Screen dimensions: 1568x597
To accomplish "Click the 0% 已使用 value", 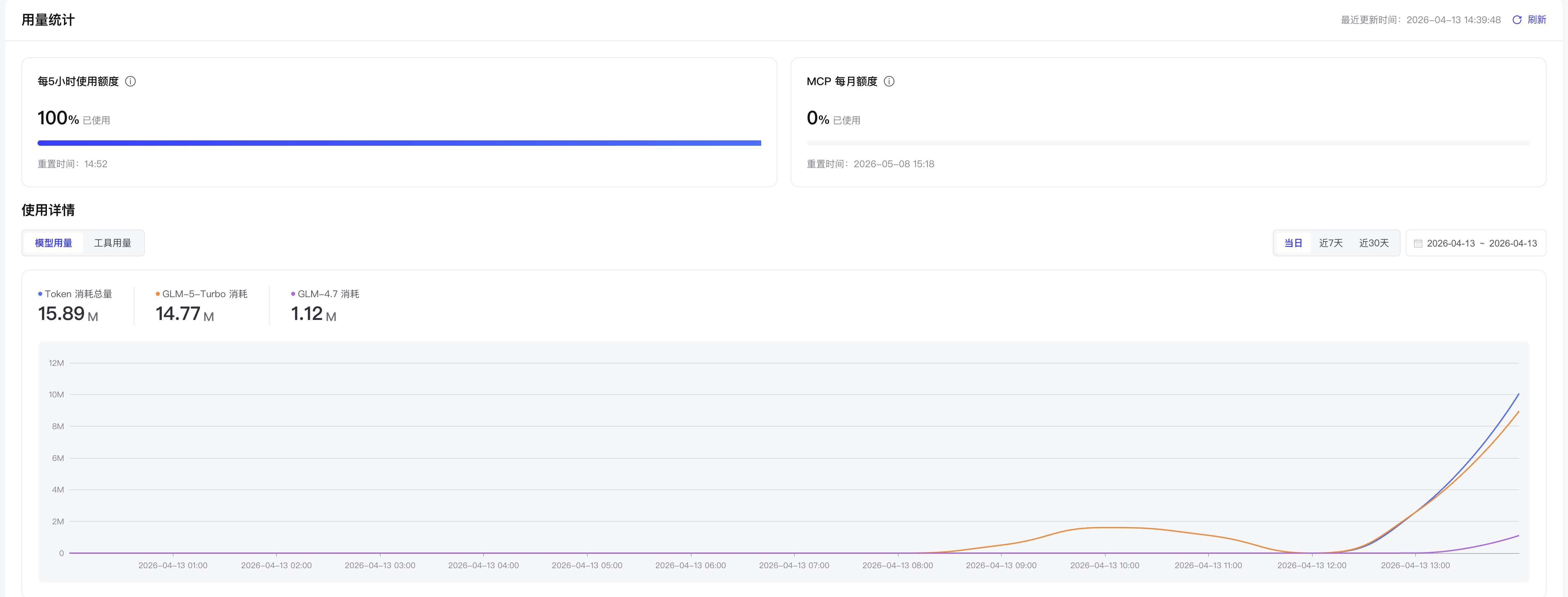I will click(x=833, y=118).
